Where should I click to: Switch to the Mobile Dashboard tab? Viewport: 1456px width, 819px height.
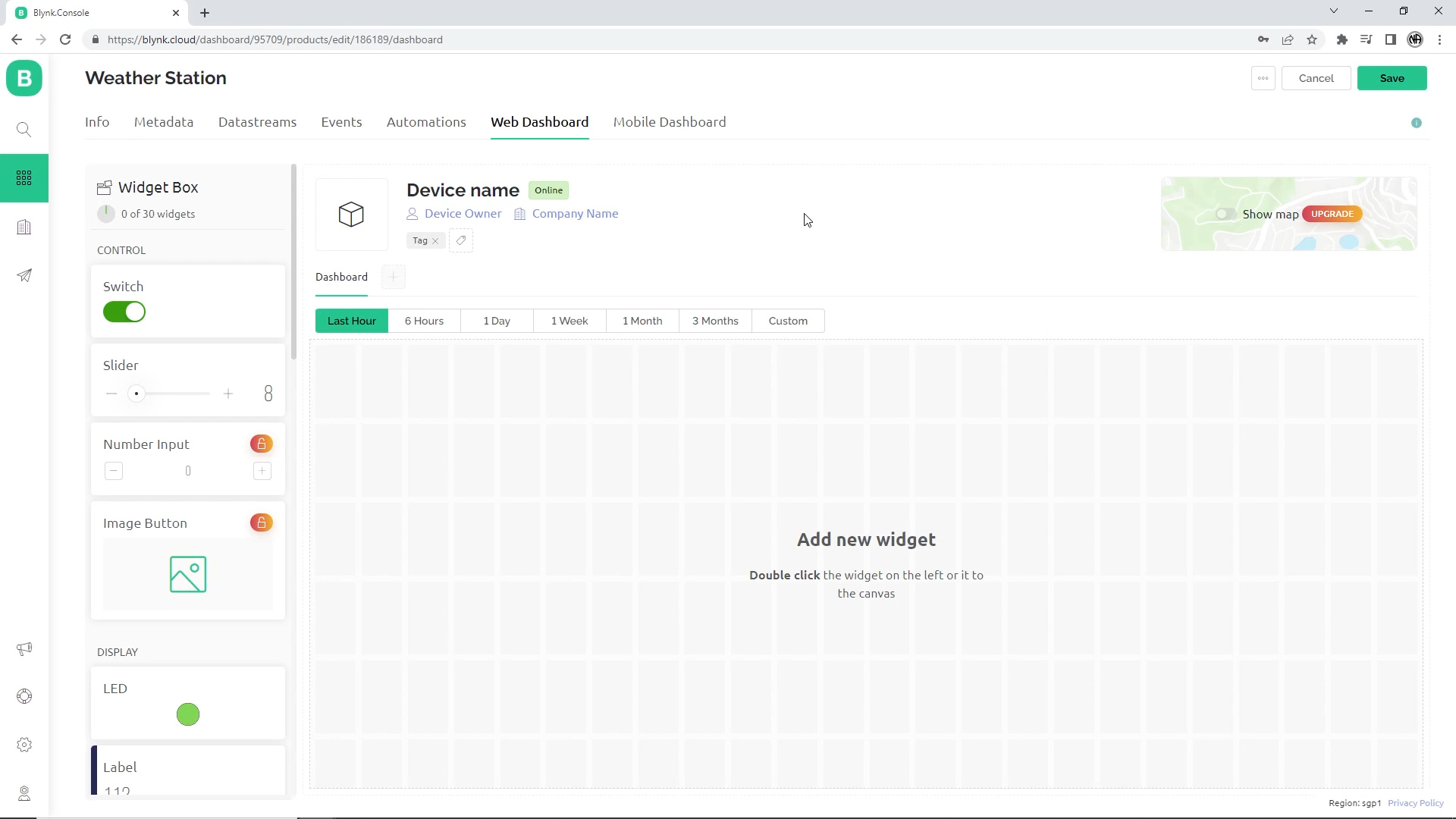tap(669, 122)
